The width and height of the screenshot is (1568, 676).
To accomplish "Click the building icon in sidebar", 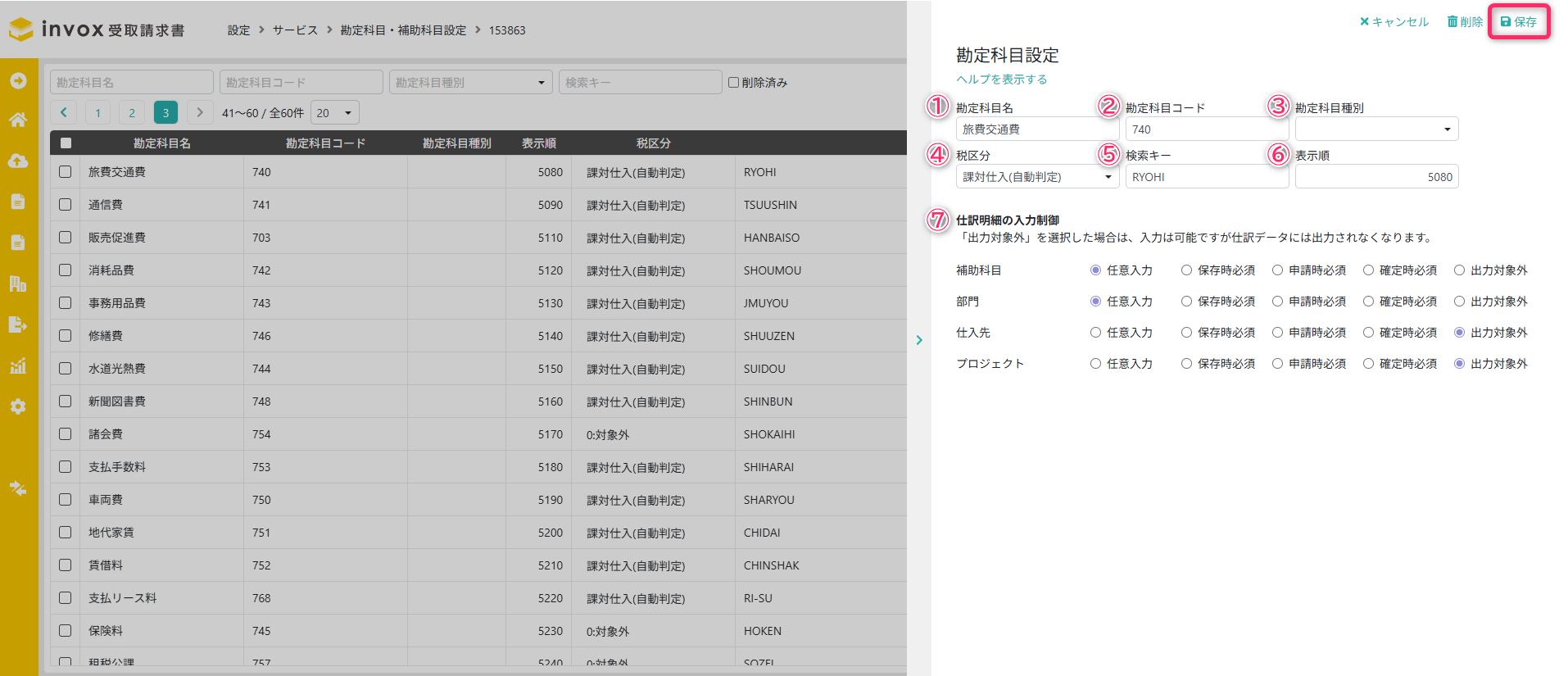I will coord(18,284).
